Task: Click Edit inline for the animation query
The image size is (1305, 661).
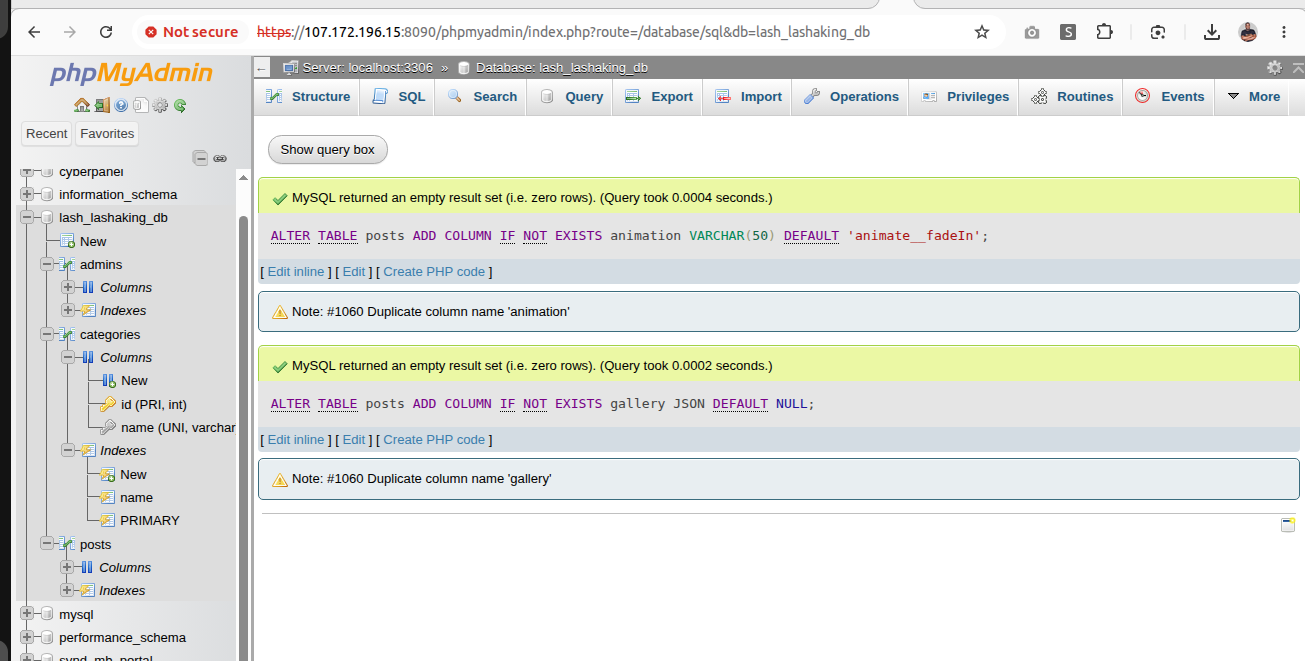Action: coord(296,272)
